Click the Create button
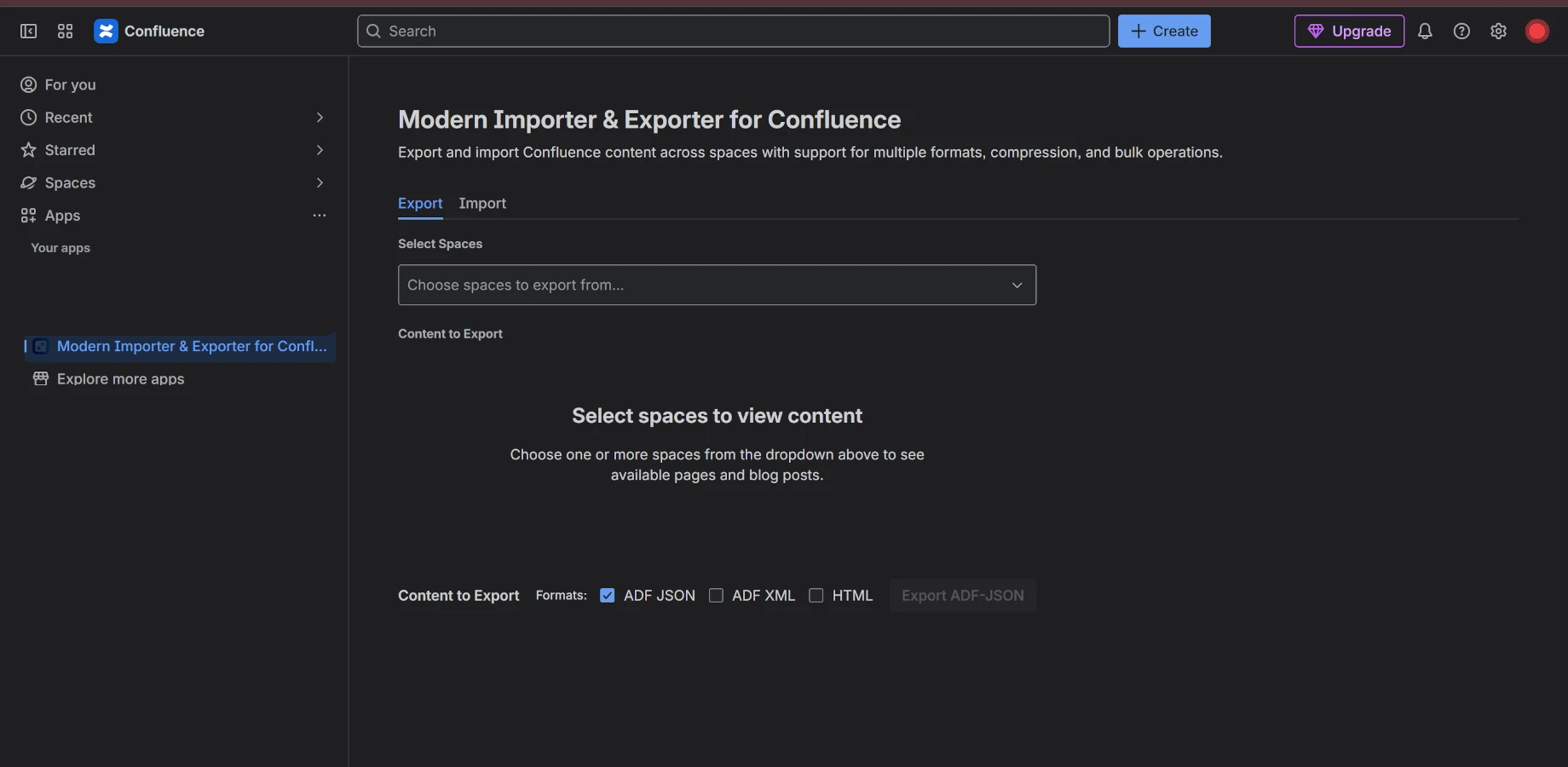This screenshot has height=767, width=1568. pyautogui.click(x=1164, y=31)
